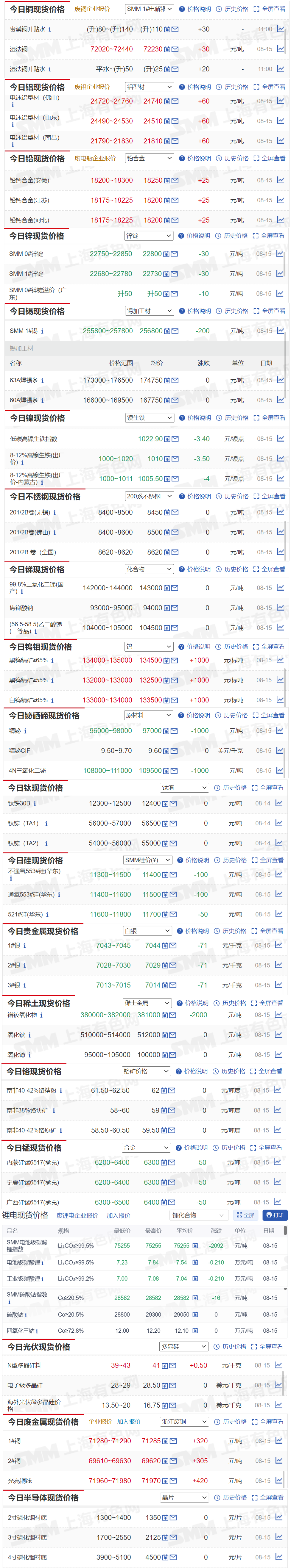Open trend chart for 63A焊锡条
291x1568 pixels.
point(281,381)
